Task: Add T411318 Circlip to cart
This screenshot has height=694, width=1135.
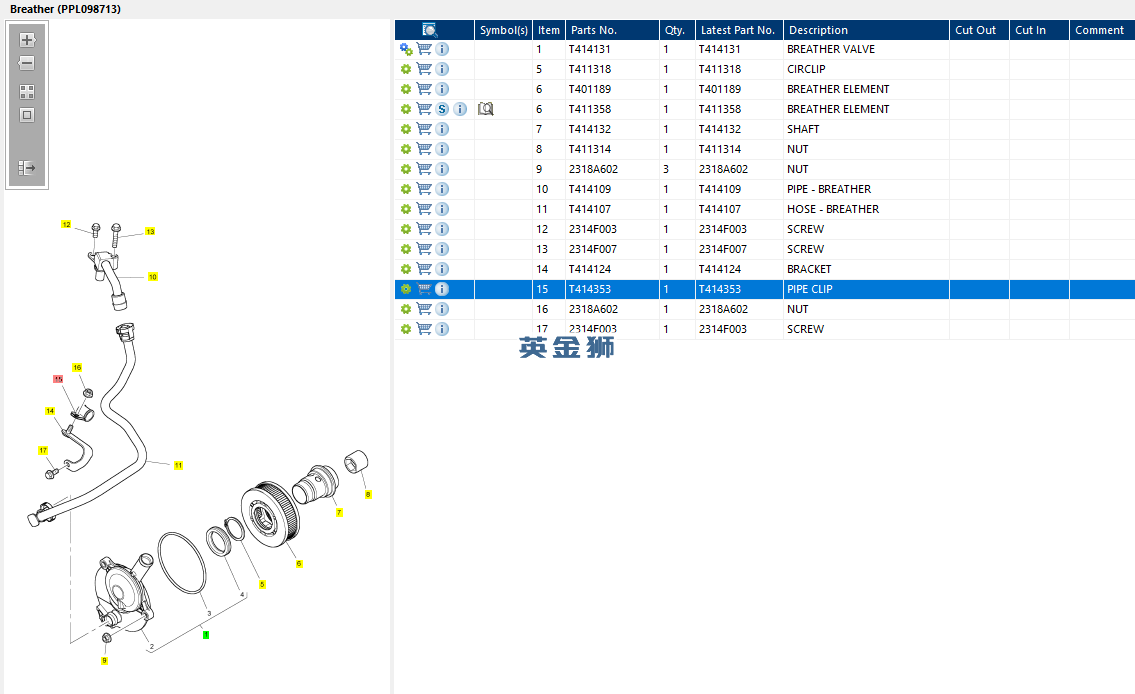Action: click(424, 69)
